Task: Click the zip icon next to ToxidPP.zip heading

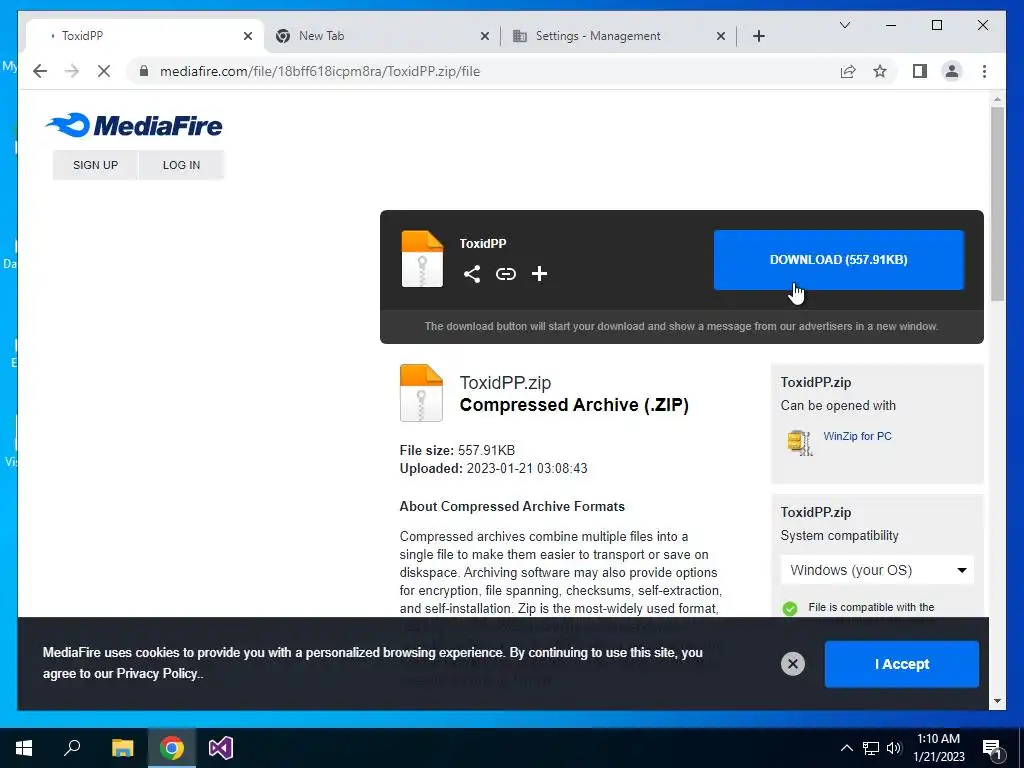Action: click(x=421, y=392)
